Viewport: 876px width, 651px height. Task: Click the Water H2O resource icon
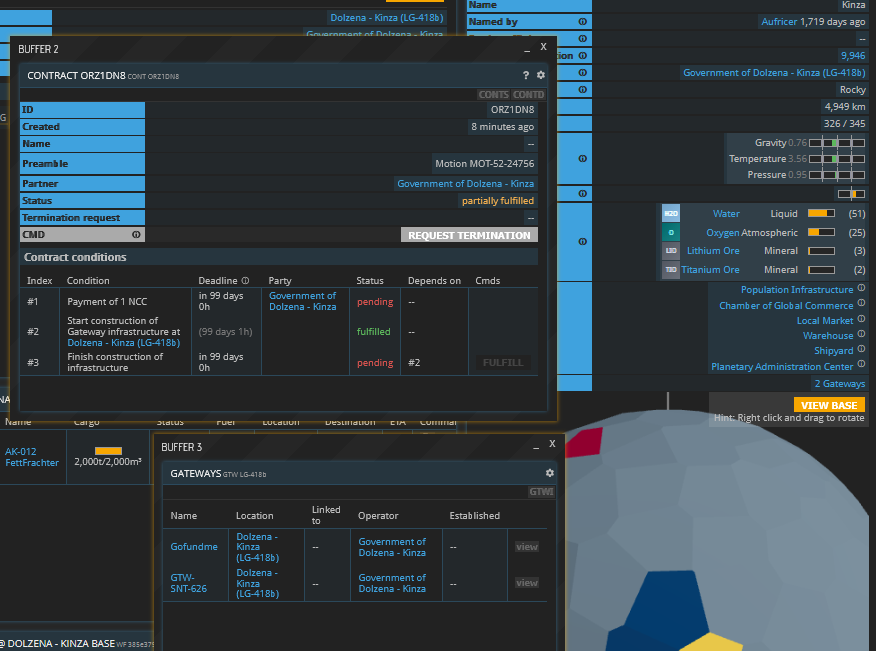(671, 214)
